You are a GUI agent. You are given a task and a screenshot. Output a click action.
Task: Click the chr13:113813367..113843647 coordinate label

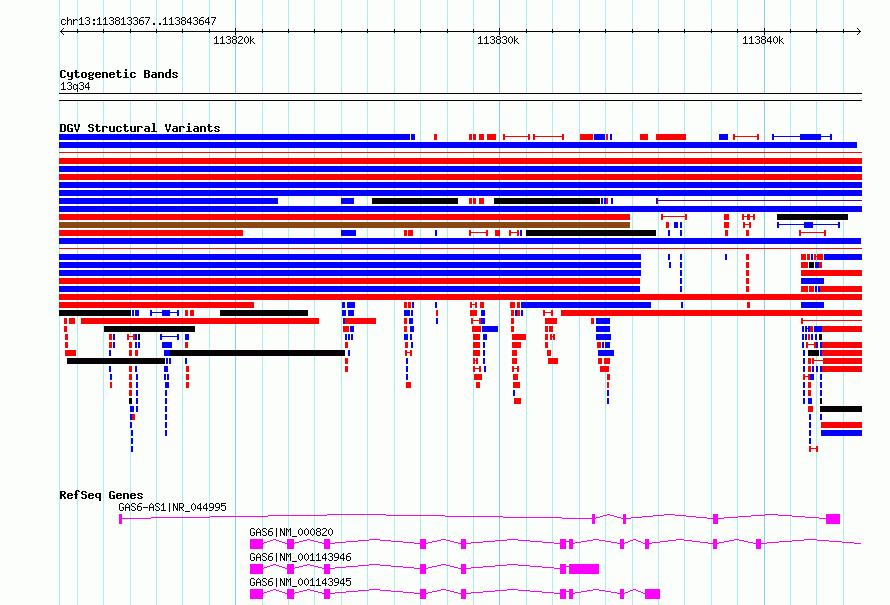tap(138, 21)
